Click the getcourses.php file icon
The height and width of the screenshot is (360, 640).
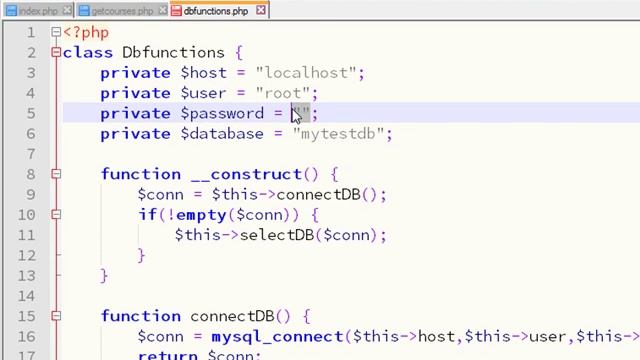coord(84,11)
